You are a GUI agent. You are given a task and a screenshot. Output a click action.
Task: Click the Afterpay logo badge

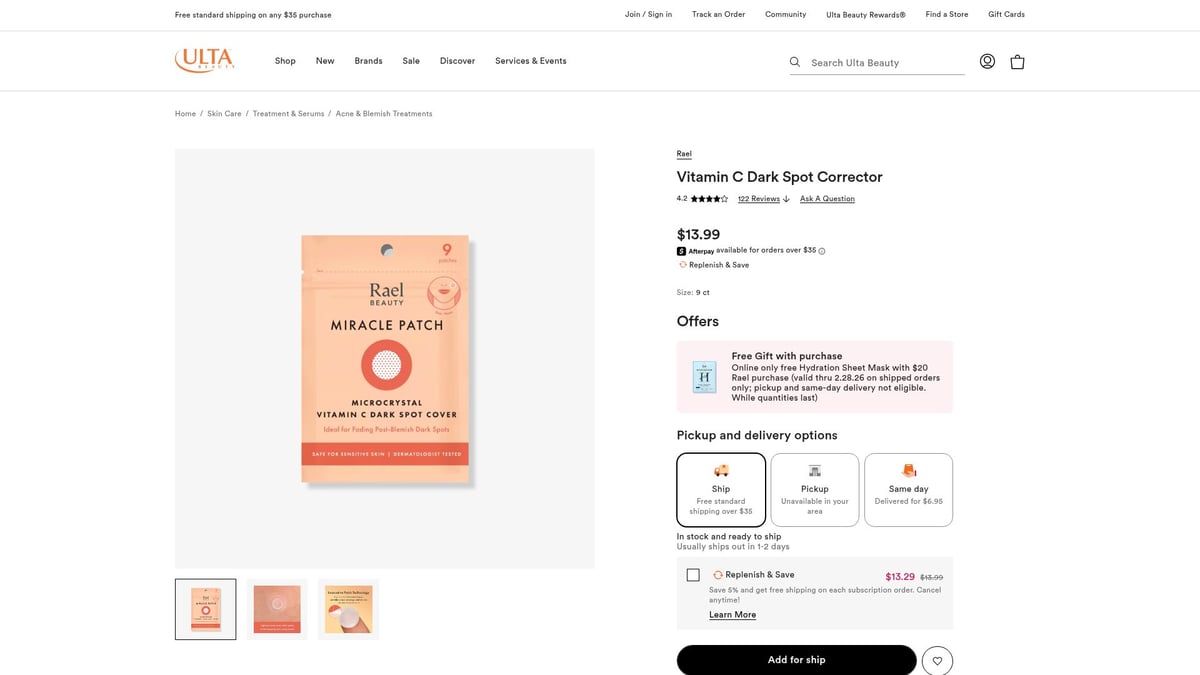(x=681, y=250)
